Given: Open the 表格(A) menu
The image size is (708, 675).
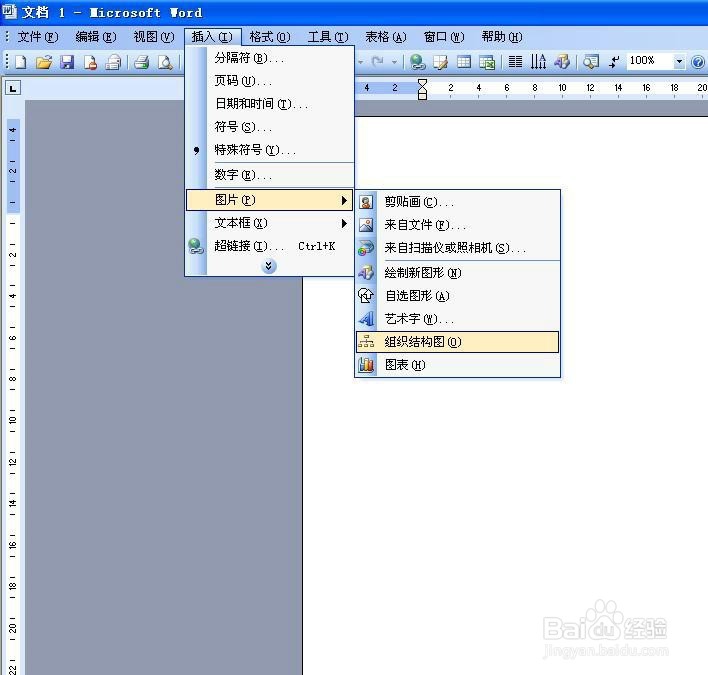Looking at the screenshot, I should [386, 37].
